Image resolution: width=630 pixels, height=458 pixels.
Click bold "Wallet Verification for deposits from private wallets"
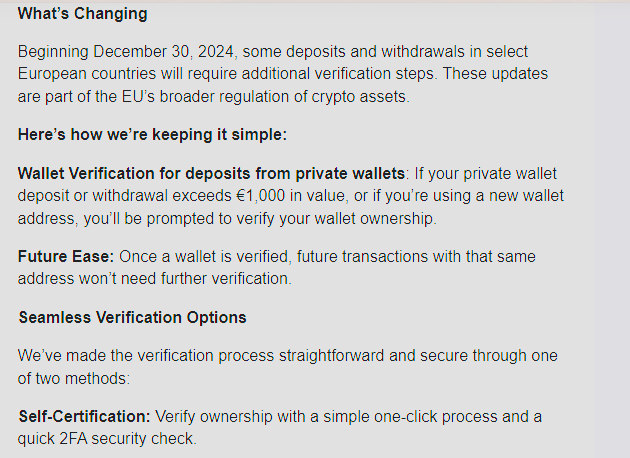pos(211,174)
